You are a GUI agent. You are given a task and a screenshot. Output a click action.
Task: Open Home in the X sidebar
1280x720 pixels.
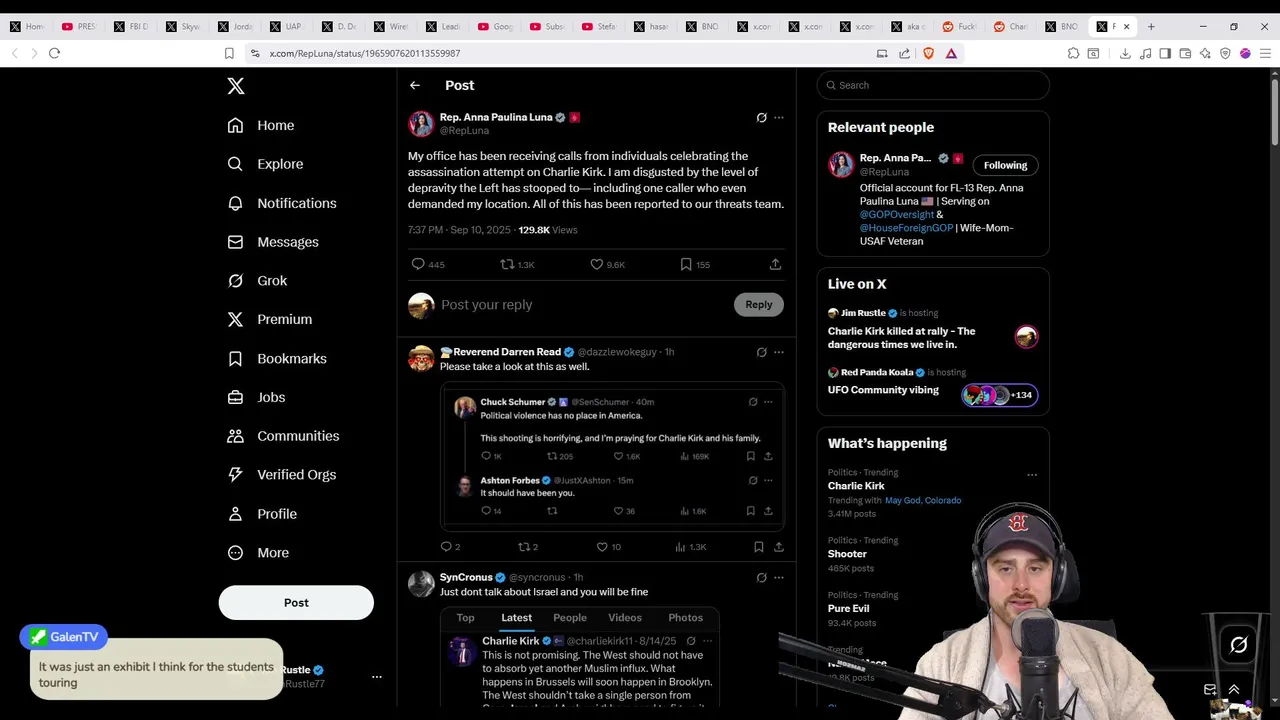click(x=261, y=125)
